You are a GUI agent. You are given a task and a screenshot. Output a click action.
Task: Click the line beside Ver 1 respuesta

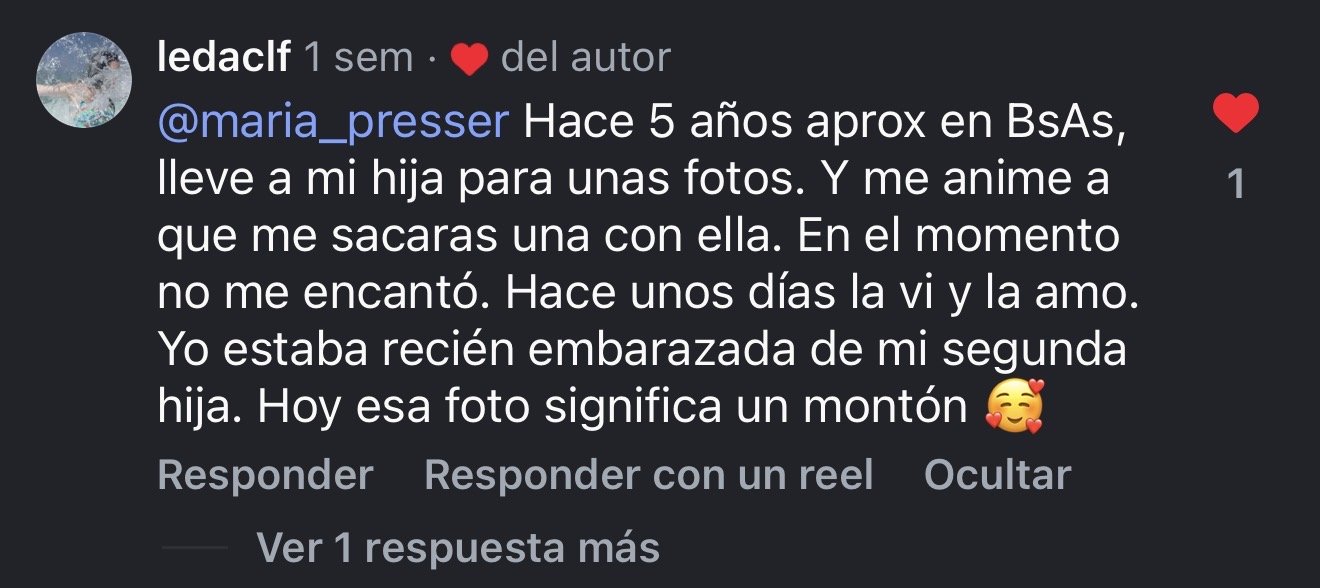[194, 548]
